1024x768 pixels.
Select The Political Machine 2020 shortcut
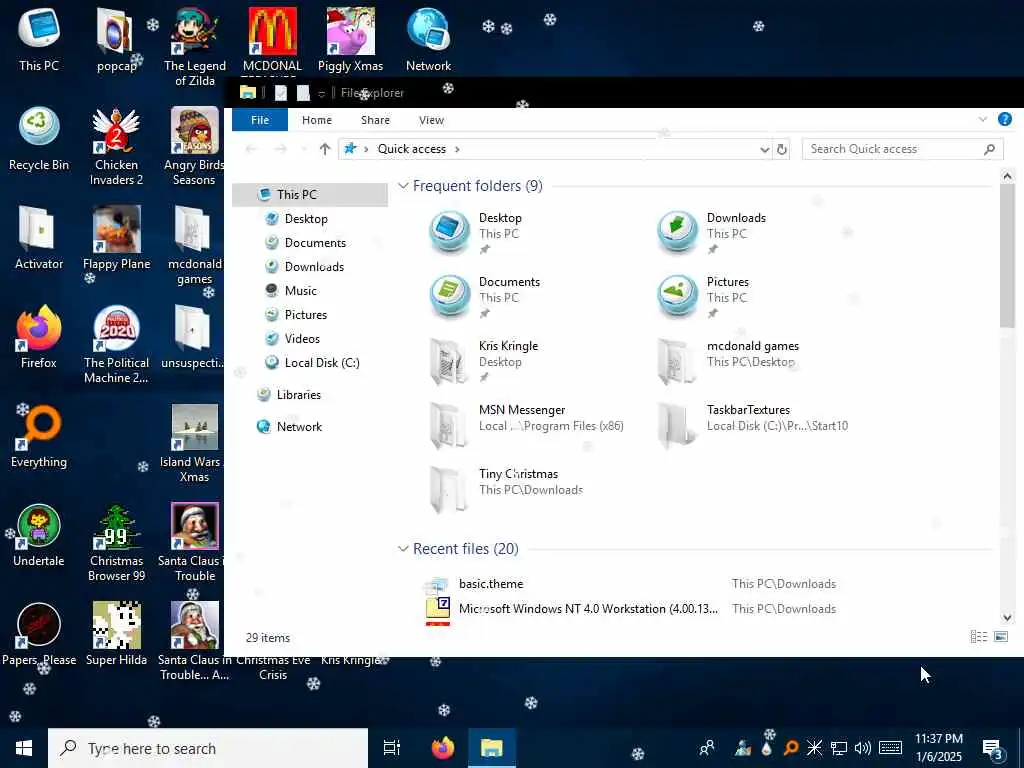pyautogui.click(x=116, y=345)
